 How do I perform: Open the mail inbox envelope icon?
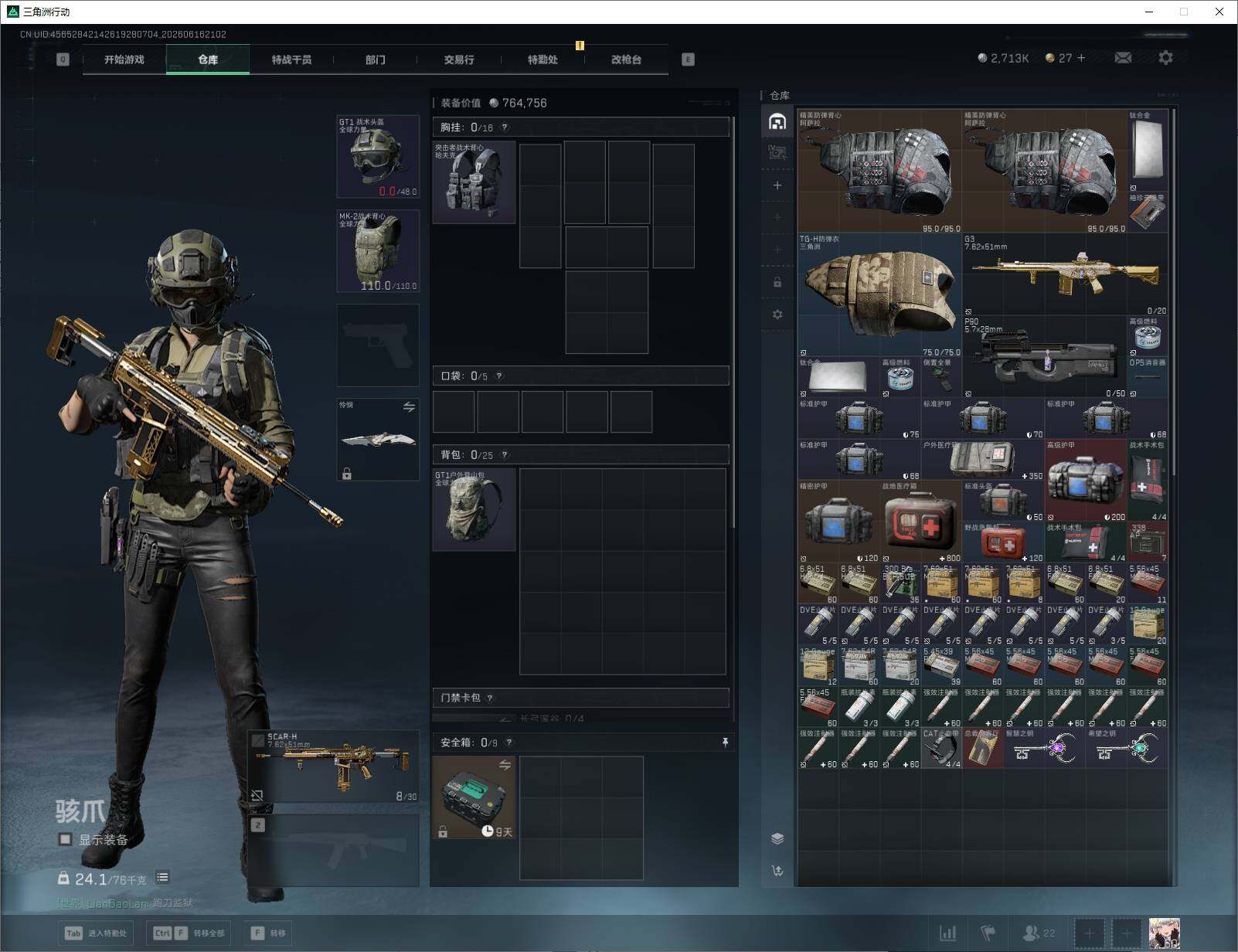tap(1123, 58)
